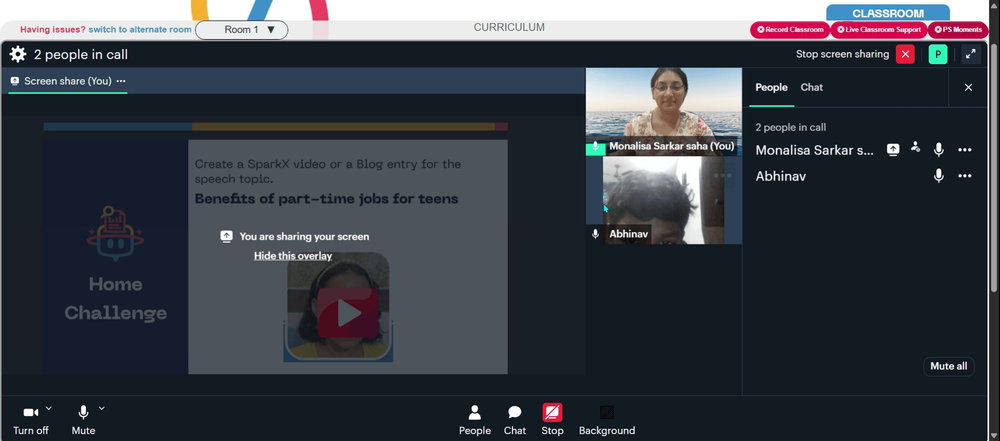Image resolution: width=1000 pixels, height=441 pixels.
Task: Select Abhinav's video thumbnail
Action: pyautogui.click(x=663, y=200)
